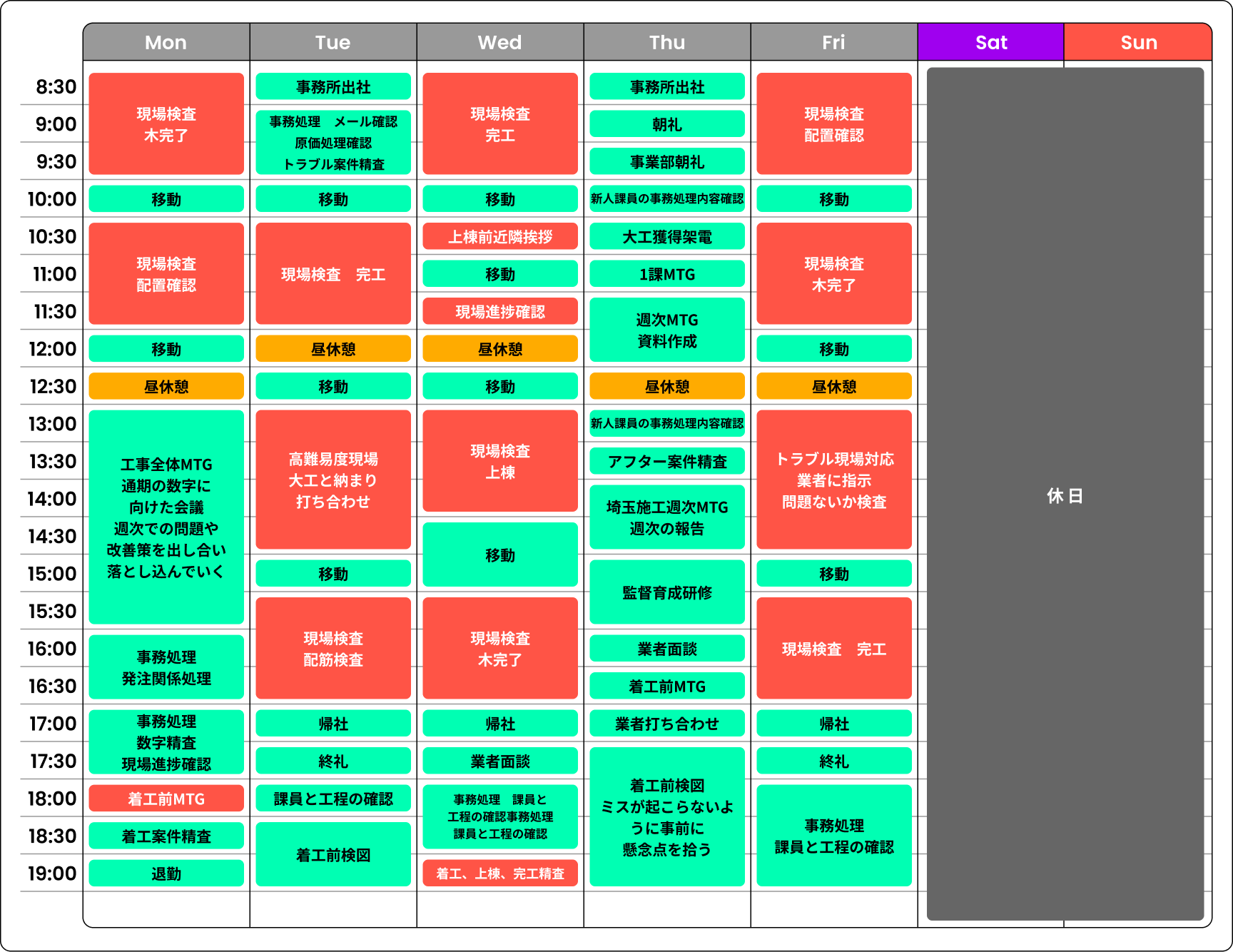Screen dimensions: 1233x952
Task: Open the 休日 weekend block
Action: (1065, 494)
